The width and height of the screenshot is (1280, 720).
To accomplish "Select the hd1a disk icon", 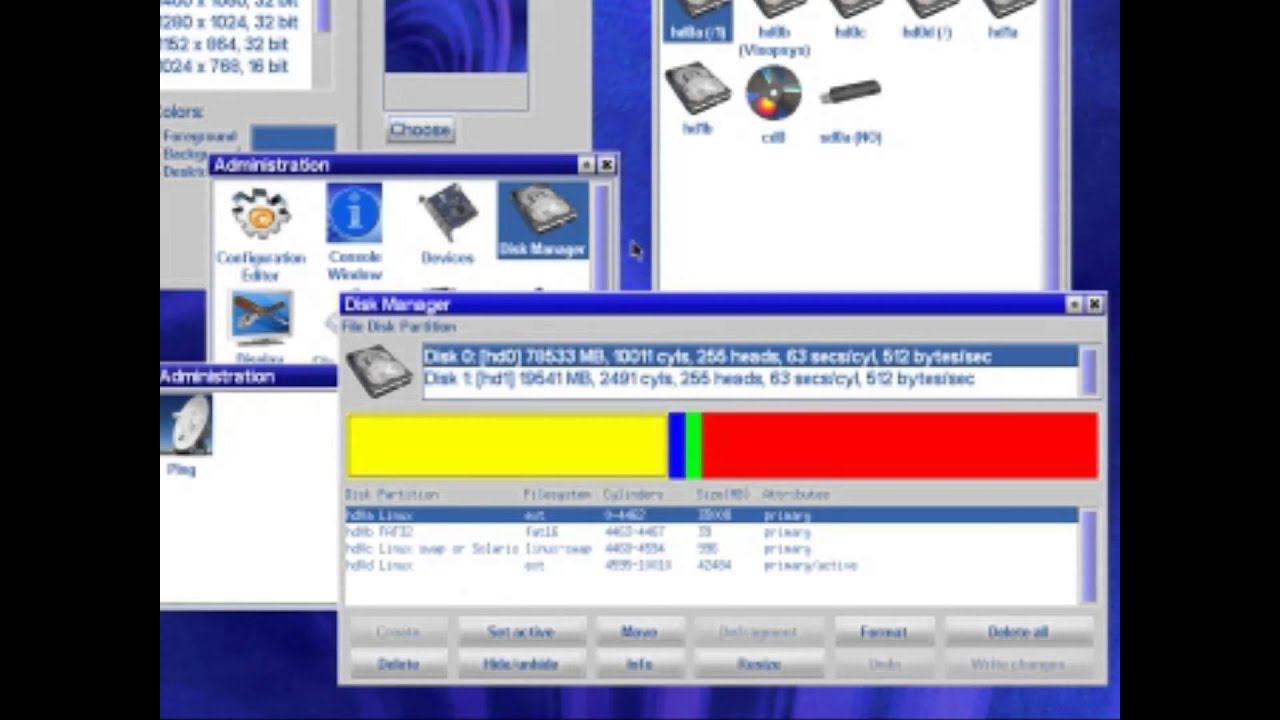I will (x=1003, y=20).
